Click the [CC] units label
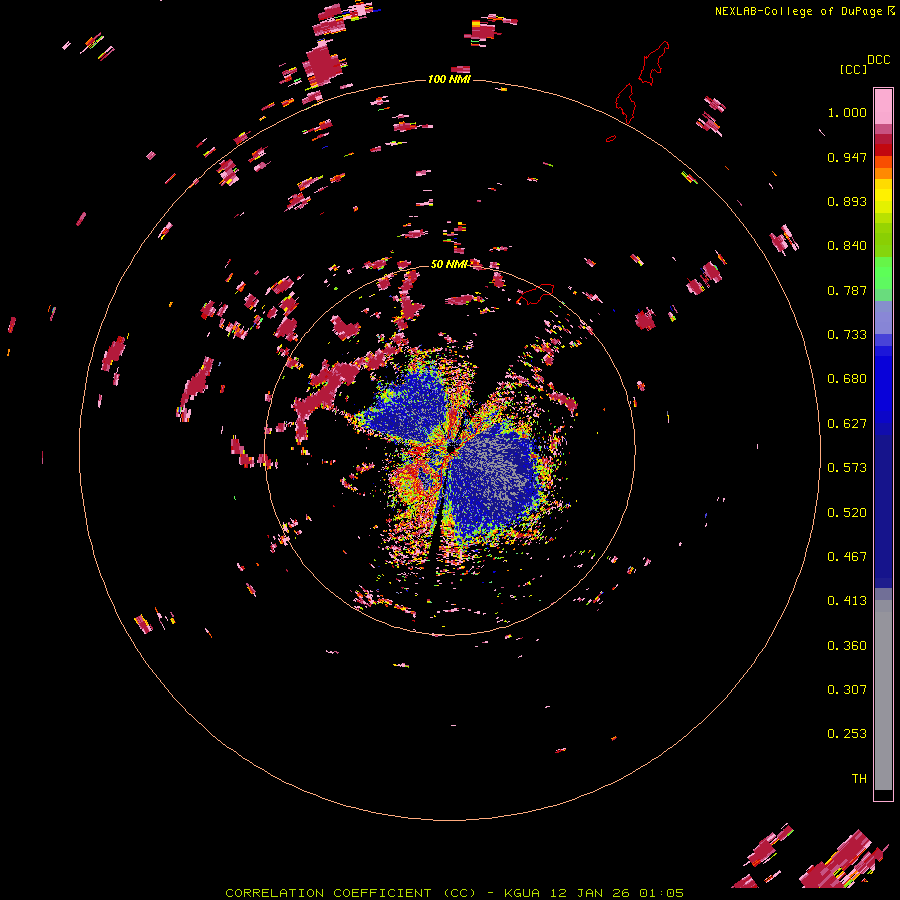Viewport: 900px width, 900px height. 853,69
